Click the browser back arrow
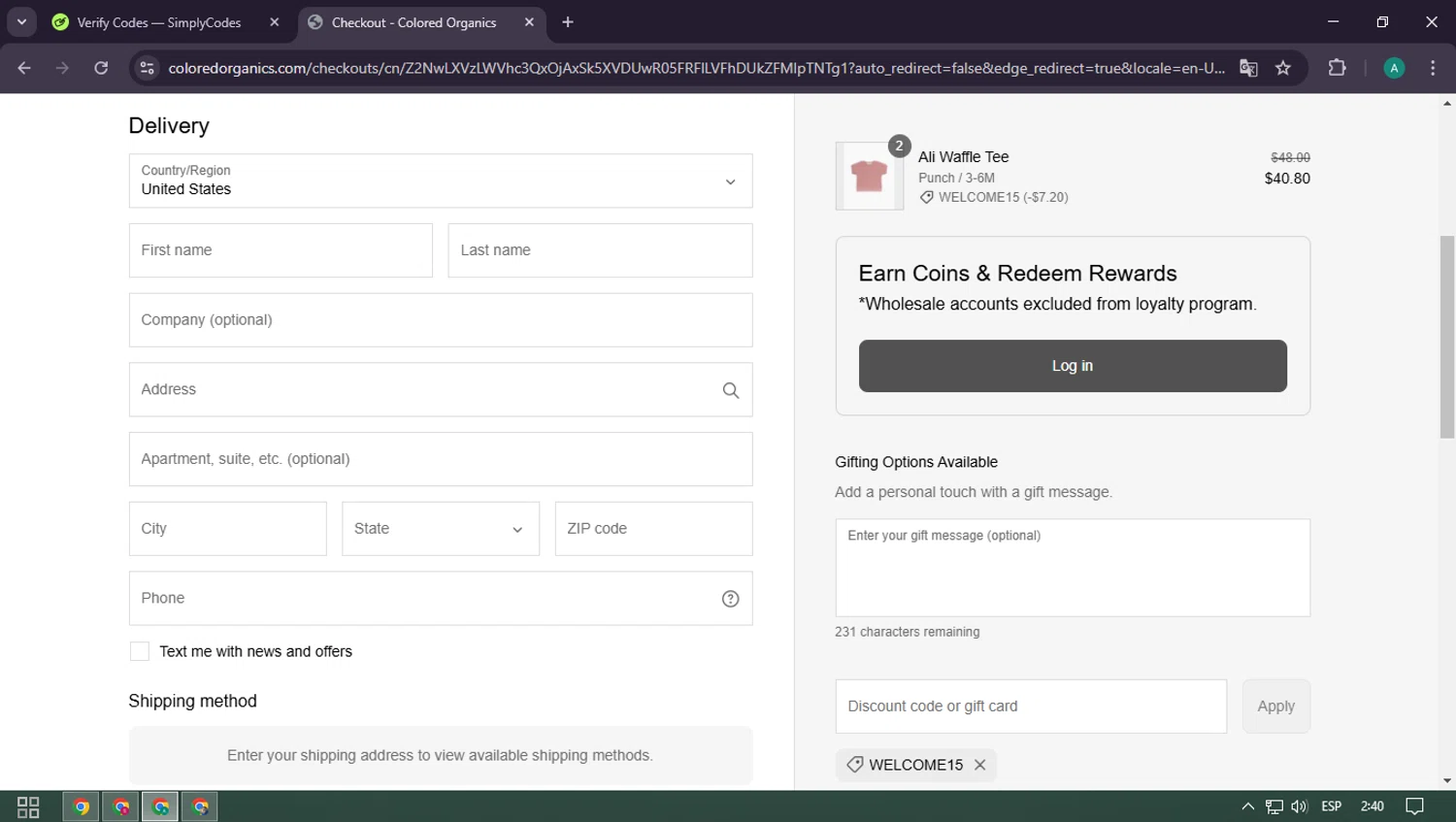This screenshot has height=822, width=1456. [24, 68]
